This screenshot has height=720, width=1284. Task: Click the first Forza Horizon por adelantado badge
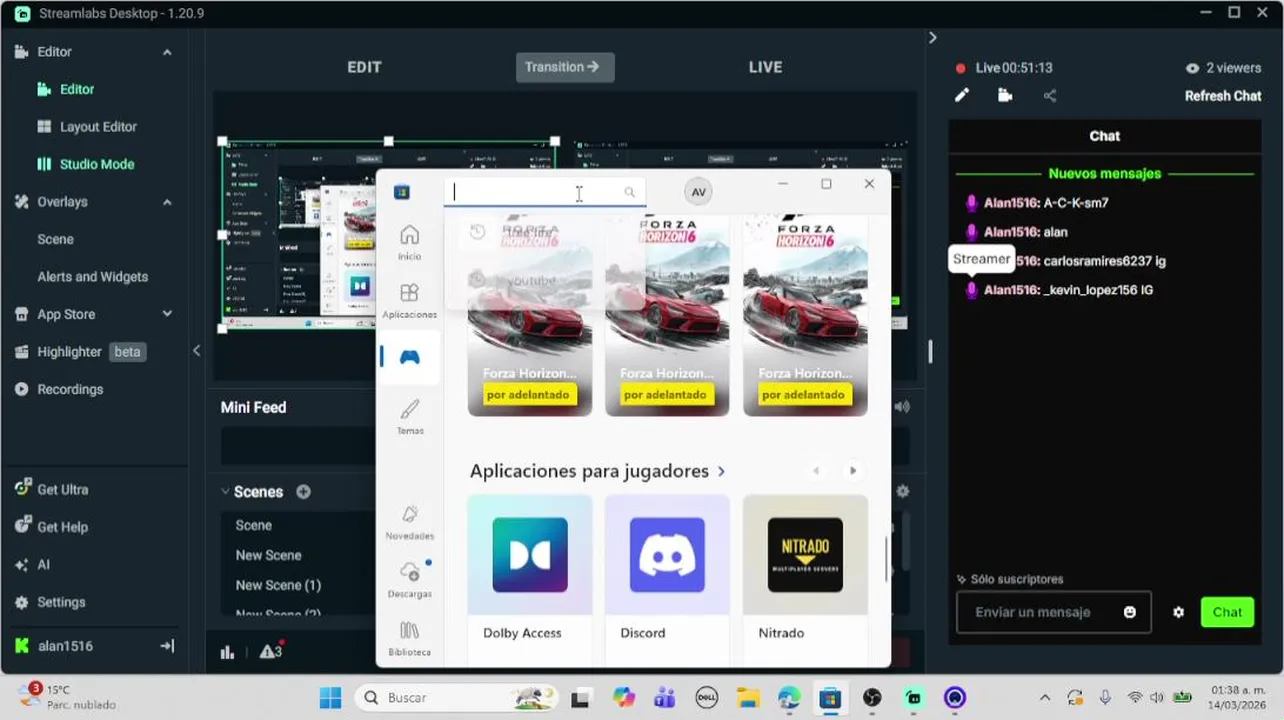528,395
